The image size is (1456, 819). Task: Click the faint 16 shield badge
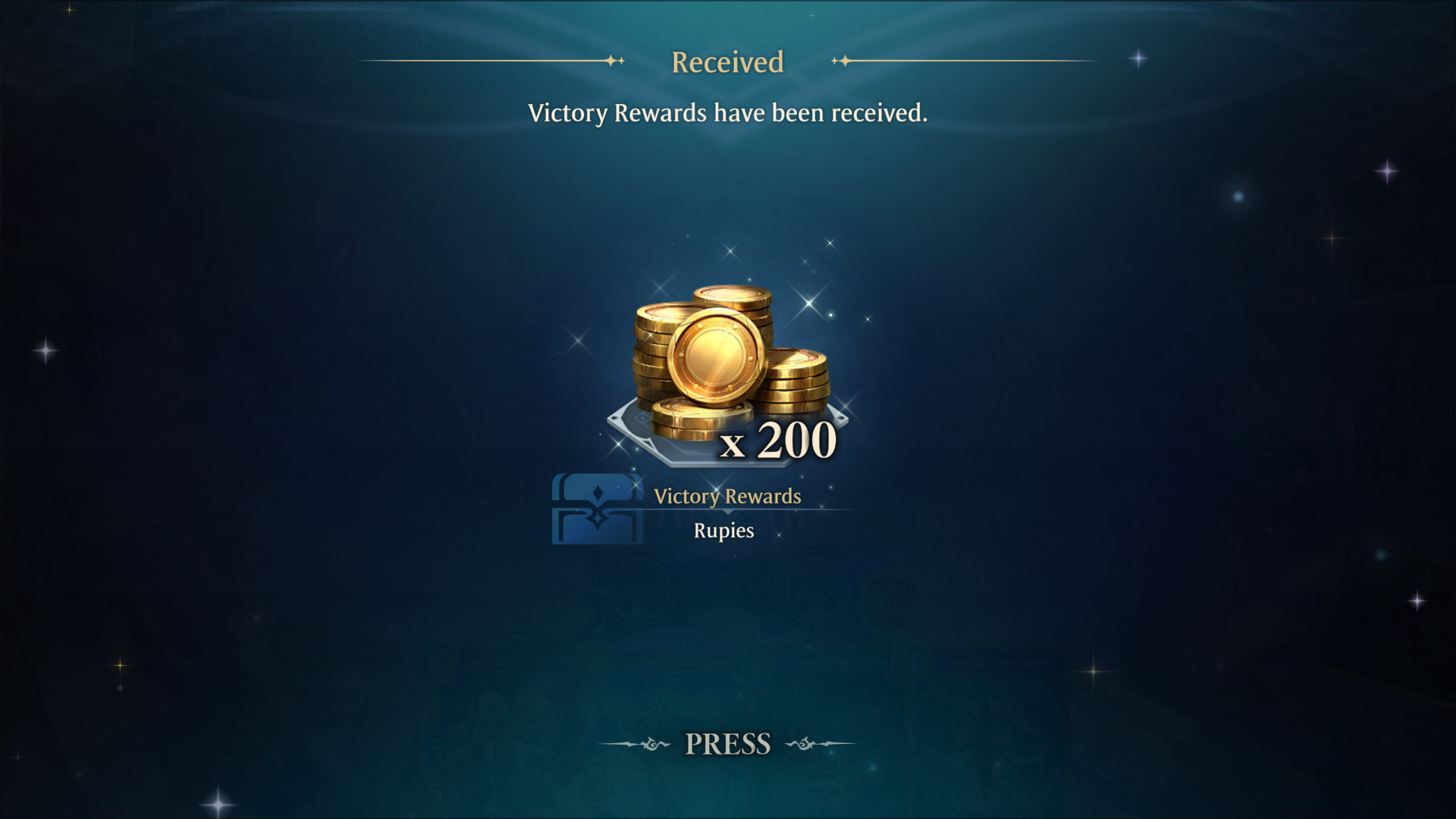[886, 605]
